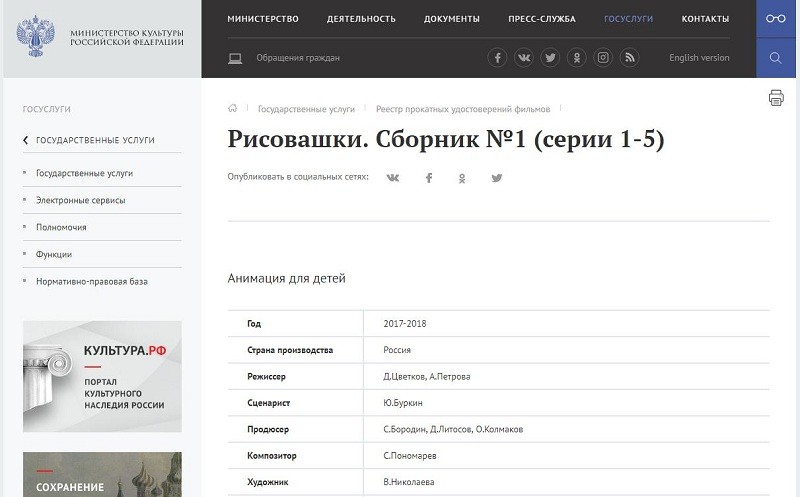This screenshot has width=800, height=497.
Task: Go to home via the breadcrumb house icon
Action: pyautogui.click(x=233, y=108)
